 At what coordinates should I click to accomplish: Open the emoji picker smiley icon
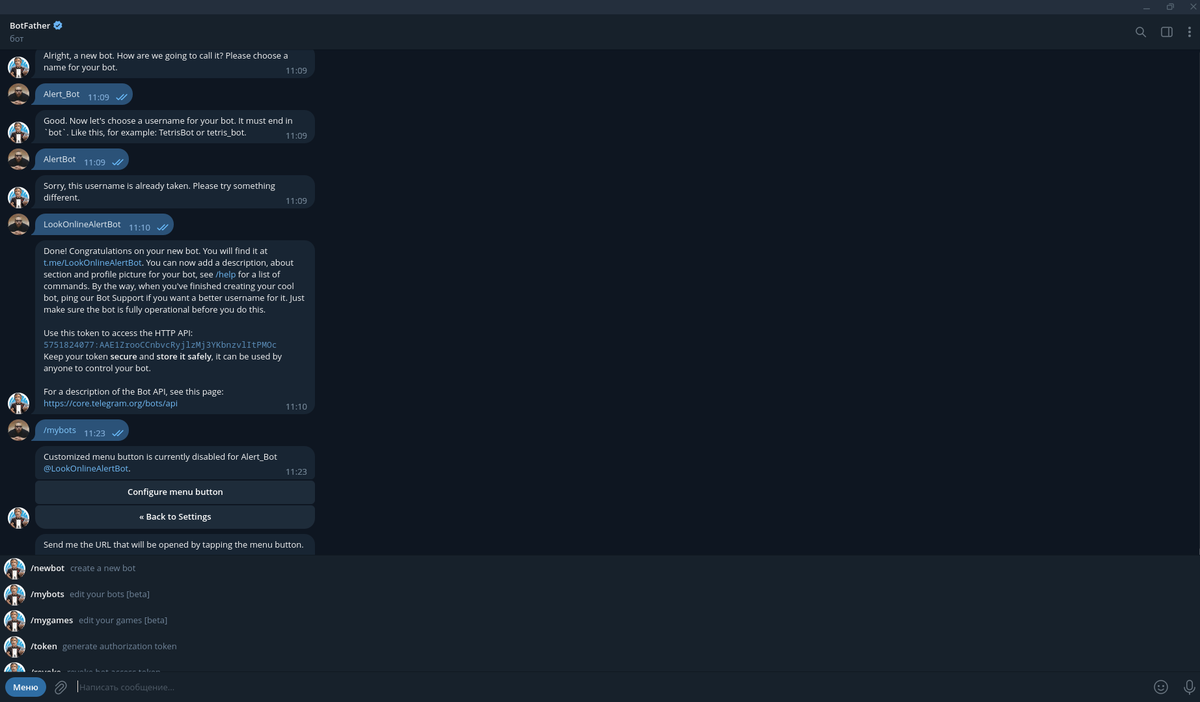pyautogui.click(x=1161, y=687)
